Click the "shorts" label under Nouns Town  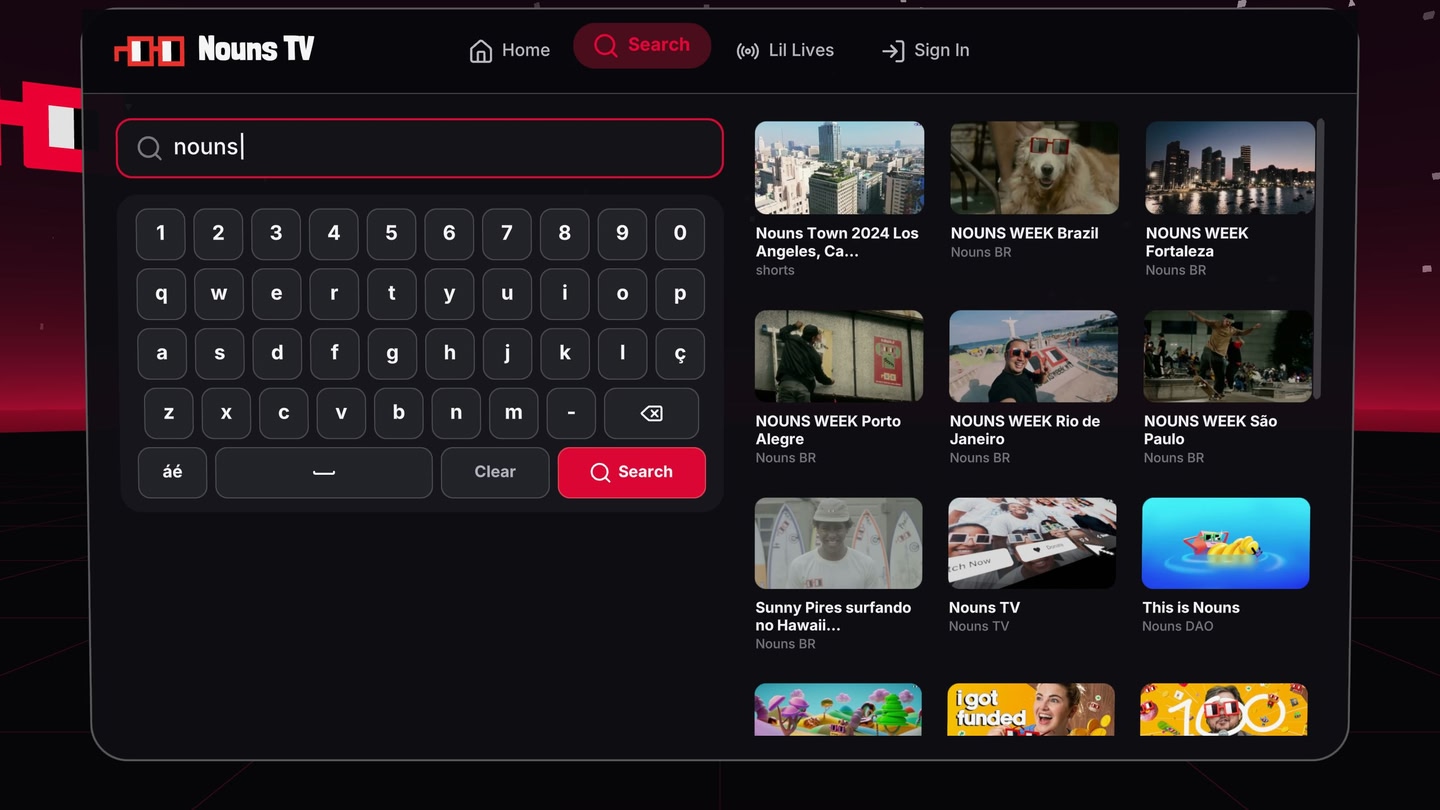775,270
